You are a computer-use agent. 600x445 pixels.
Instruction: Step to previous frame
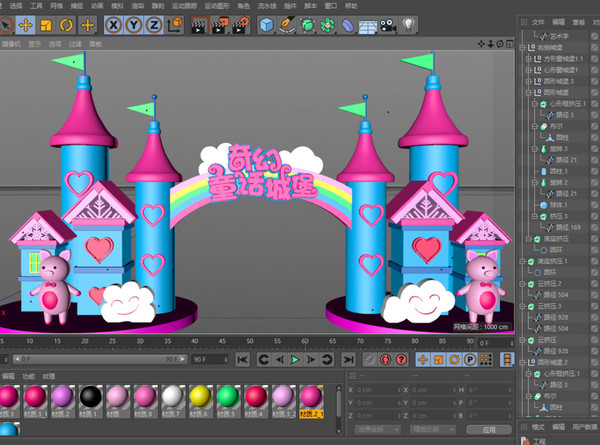pyautogui.click(x=280, y=360)
